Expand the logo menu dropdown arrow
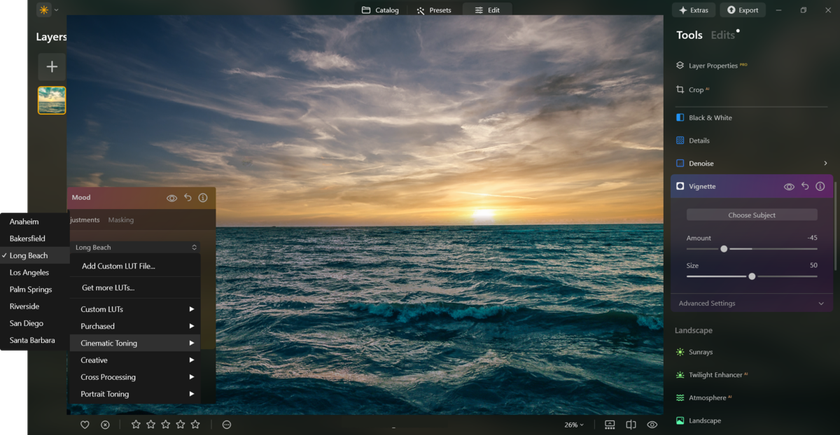Screen dimensions: 840x435 pyautogui.click(x=56, y=10)
